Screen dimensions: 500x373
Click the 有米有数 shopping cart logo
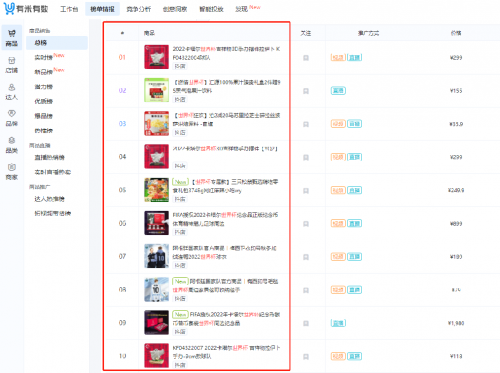[9, 8]
